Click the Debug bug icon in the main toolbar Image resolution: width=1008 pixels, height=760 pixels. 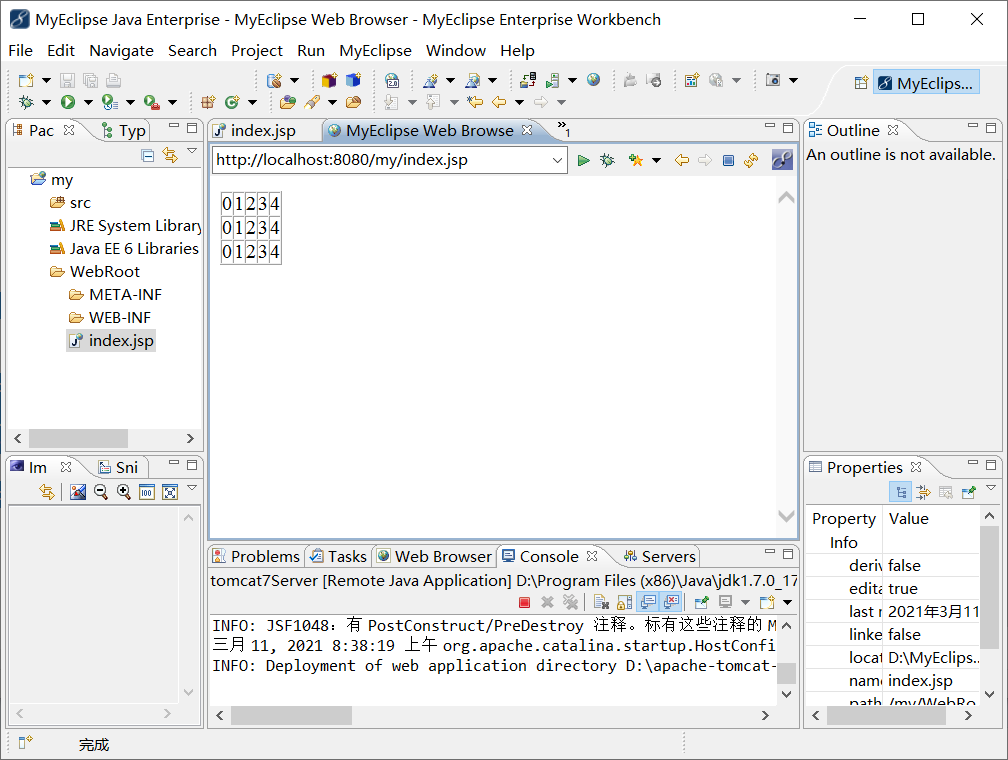click(x=26, y=102)
